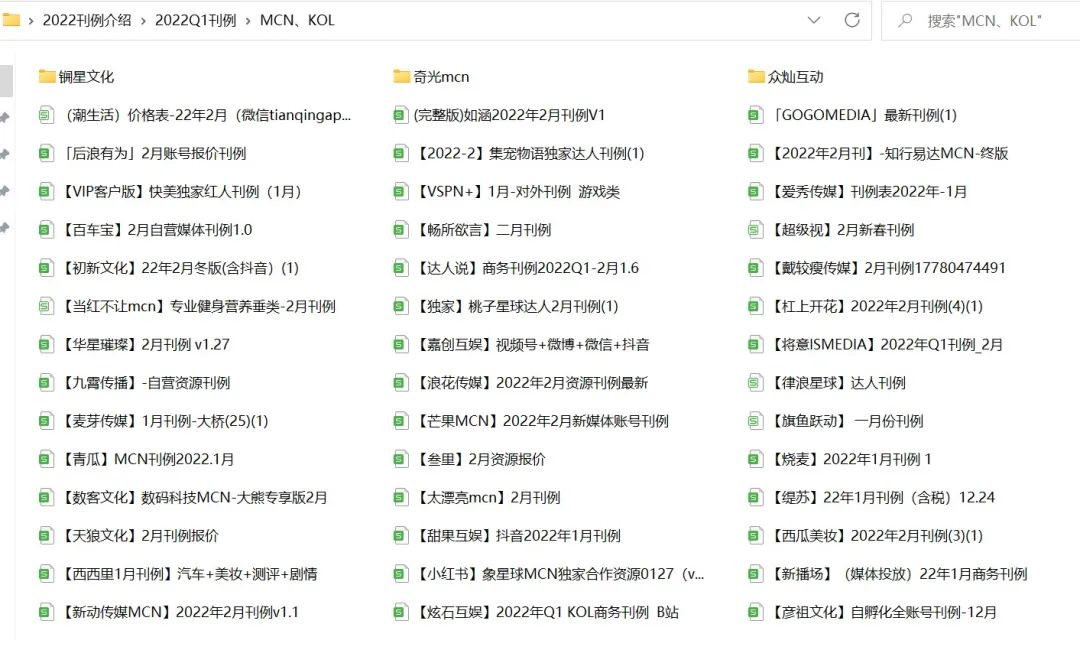Refresh the MCN、KOL folder view
This screenshot has height=650, width=1080.
852,20
